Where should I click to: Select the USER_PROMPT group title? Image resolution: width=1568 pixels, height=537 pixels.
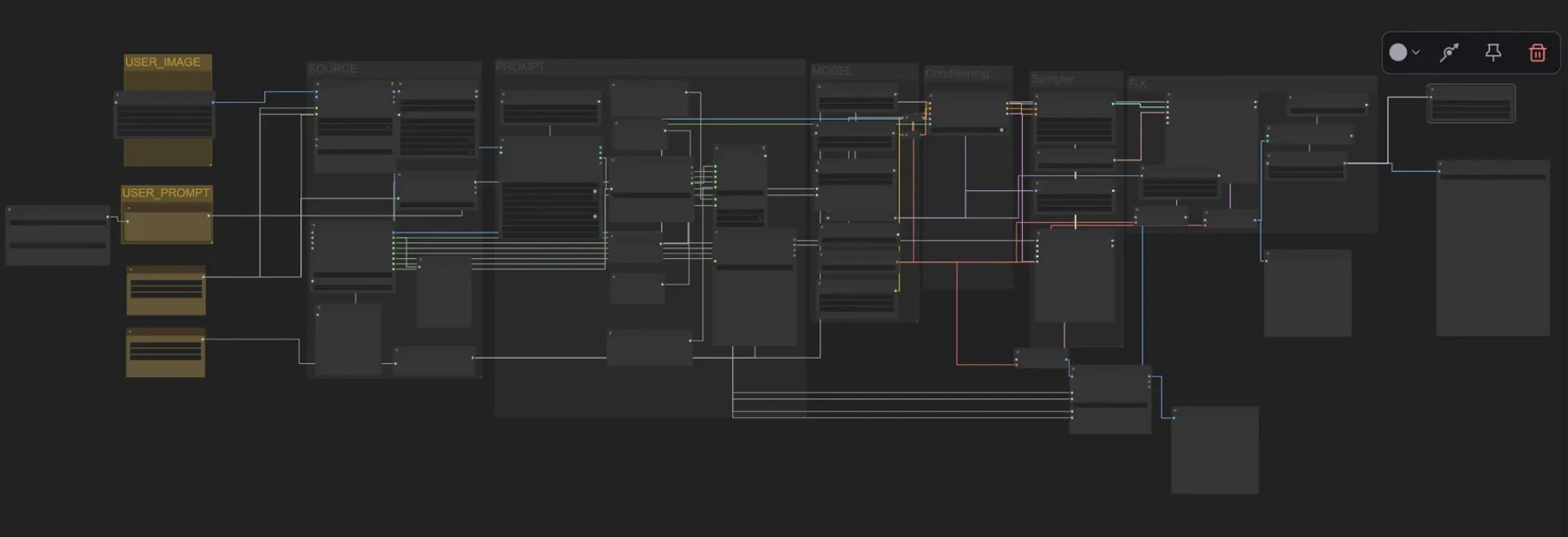click(x=166, y=193)
